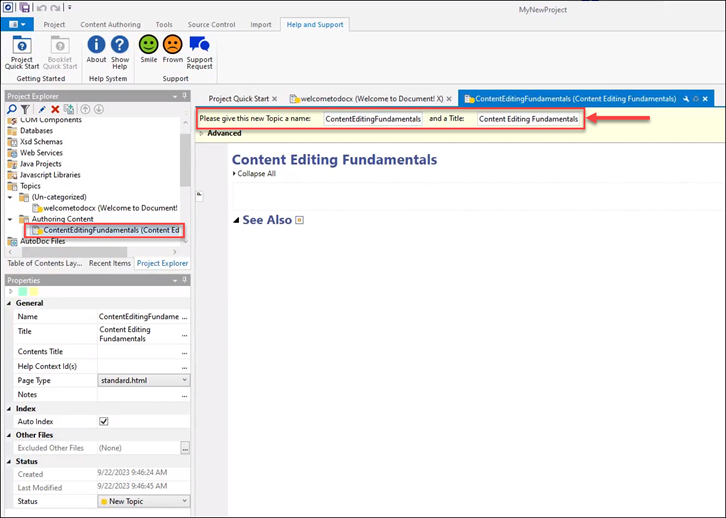Screen dimensions: 726x518
Task: Collapse the Authoring Content tree node
Action: [11, 219]
